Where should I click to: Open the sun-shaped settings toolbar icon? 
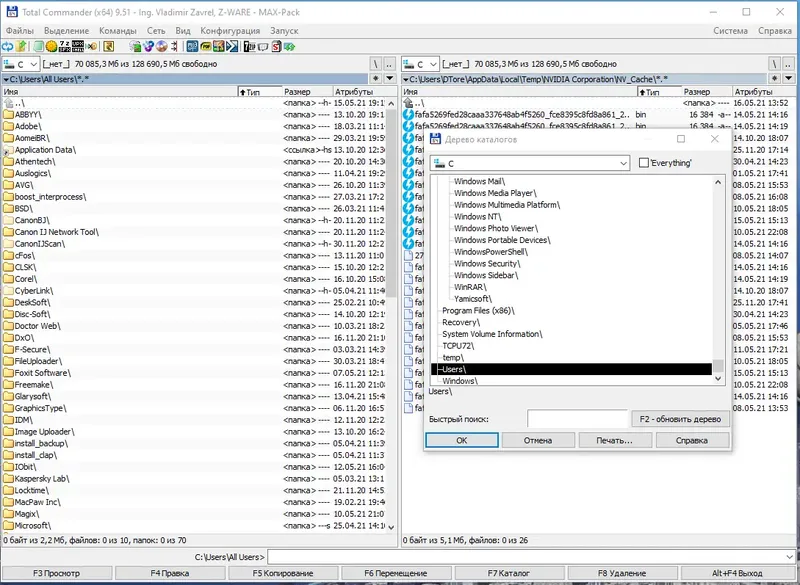(50, 46)
